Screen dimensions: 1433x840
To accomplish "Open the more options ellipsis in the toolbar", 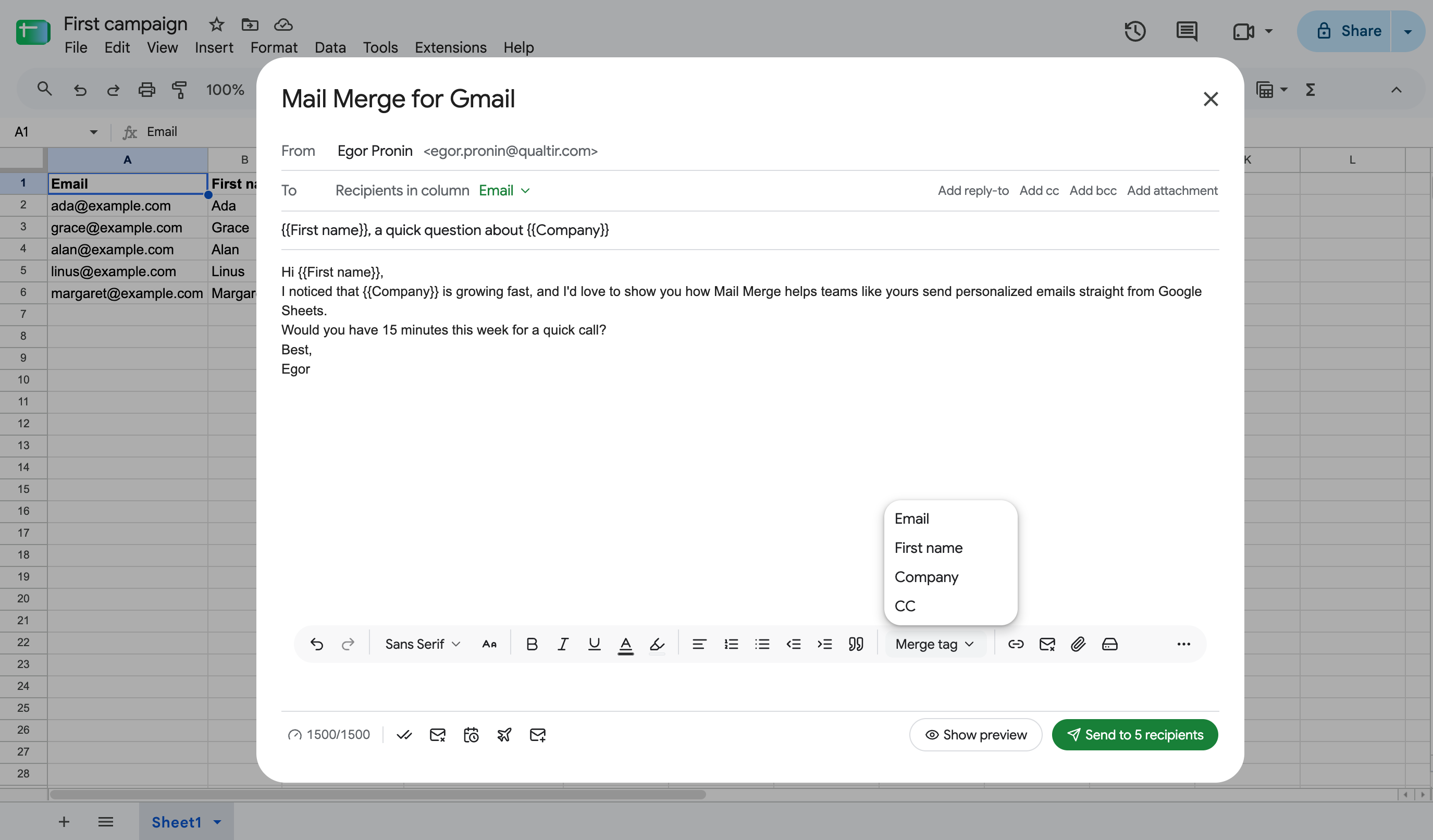I will pos(1183,644).
